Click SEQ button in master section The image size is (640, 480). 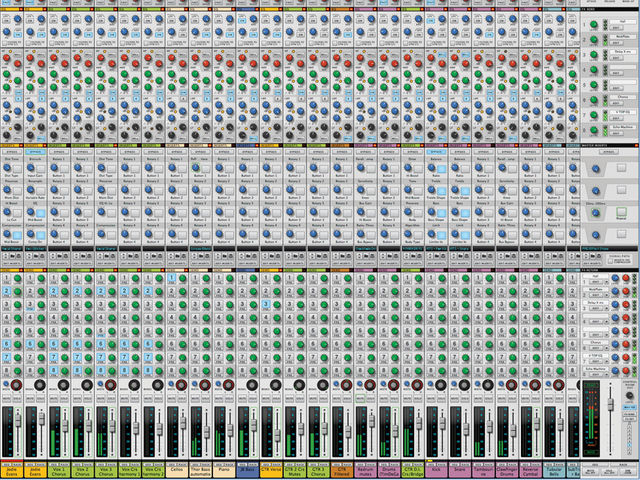[595, 465]
